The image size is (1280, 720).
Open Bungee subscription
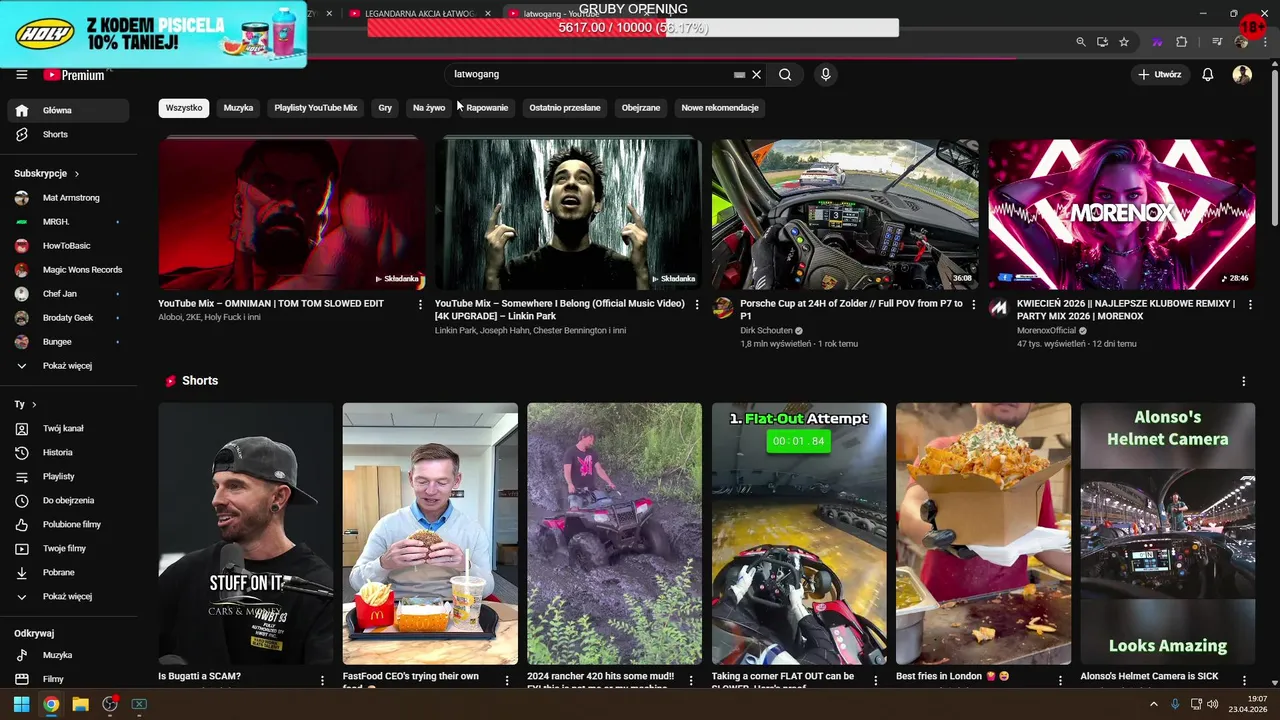[x=68, y=342]
